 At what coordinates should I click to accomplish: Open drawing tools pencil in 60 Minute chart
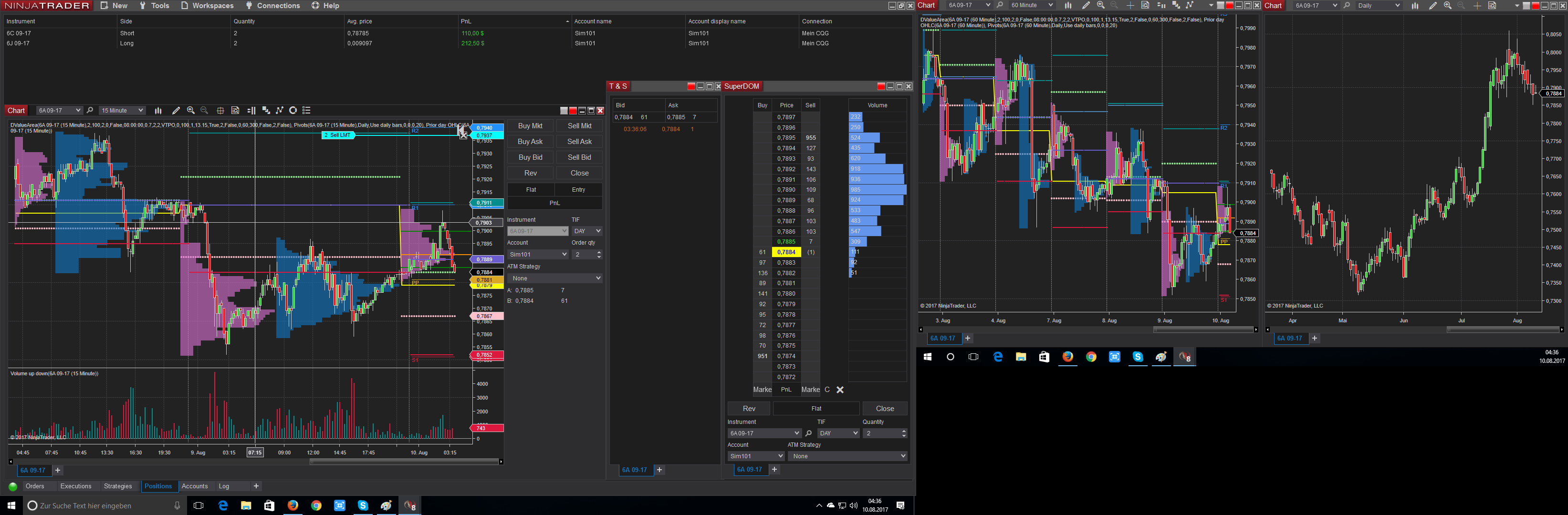(x=1086, y=5)
